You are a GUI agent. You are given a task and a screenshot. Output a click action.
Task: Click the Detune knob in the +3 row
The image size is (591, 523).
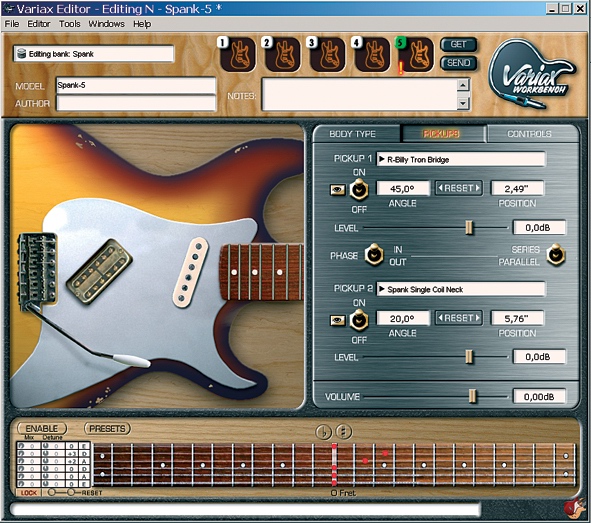tap(46, 453)
